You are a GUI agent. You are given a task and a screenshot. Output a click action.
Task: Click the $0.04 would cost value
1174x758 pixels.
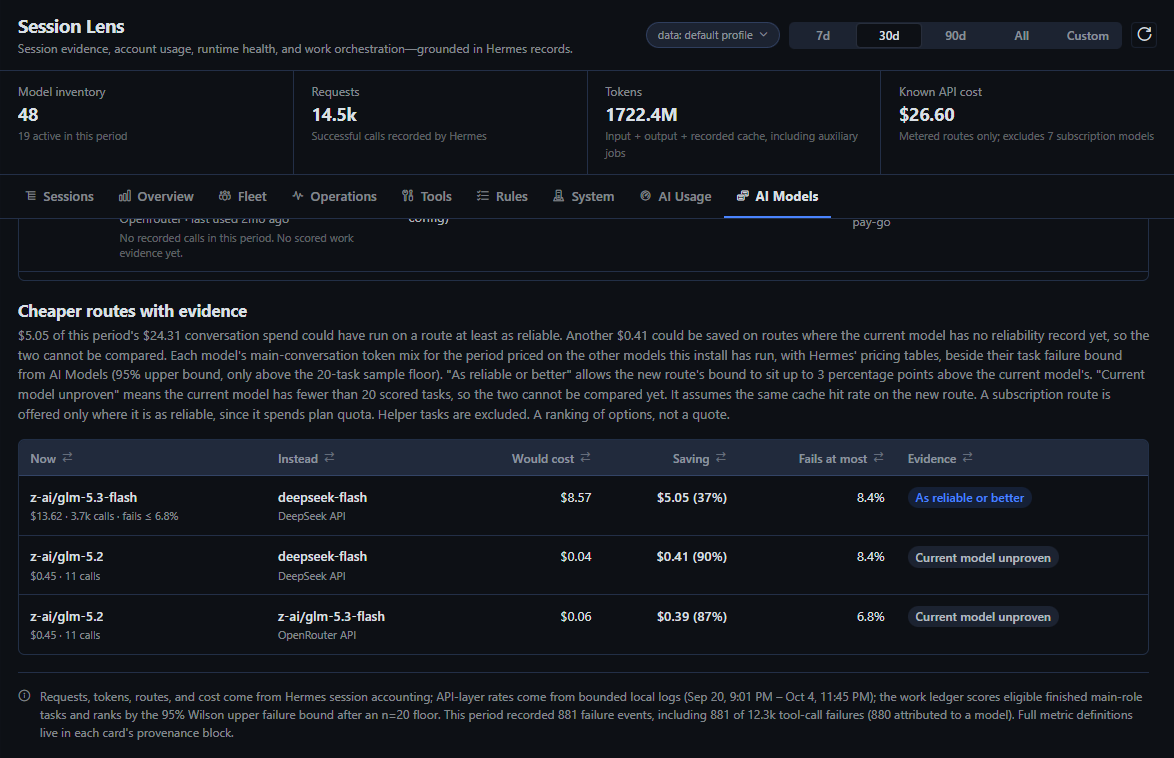tap(576, 557)
